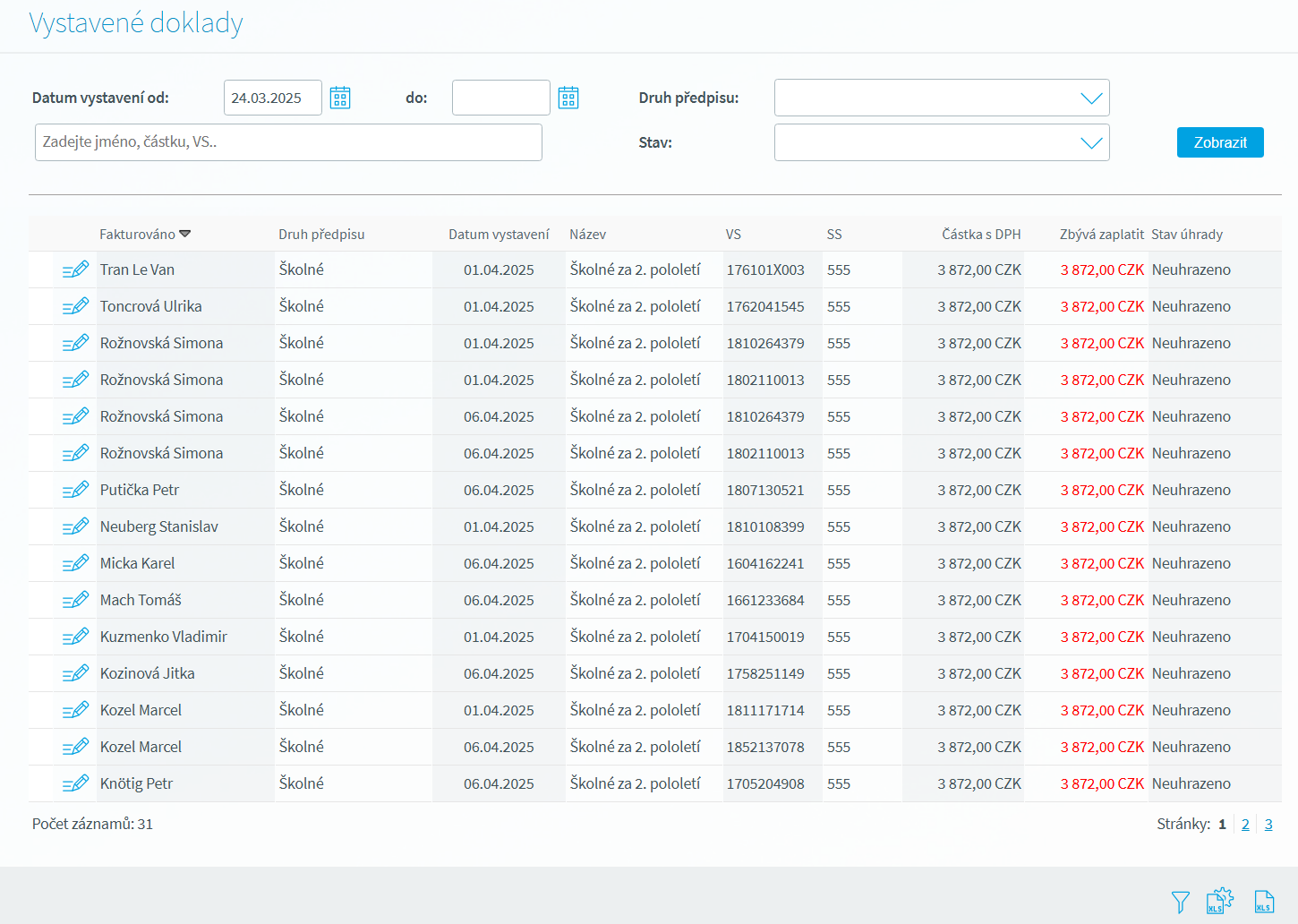Viewport: 1298px width, 924px height.
Task: Select VS value 1661233684
Action: click(x=765, y=600)
